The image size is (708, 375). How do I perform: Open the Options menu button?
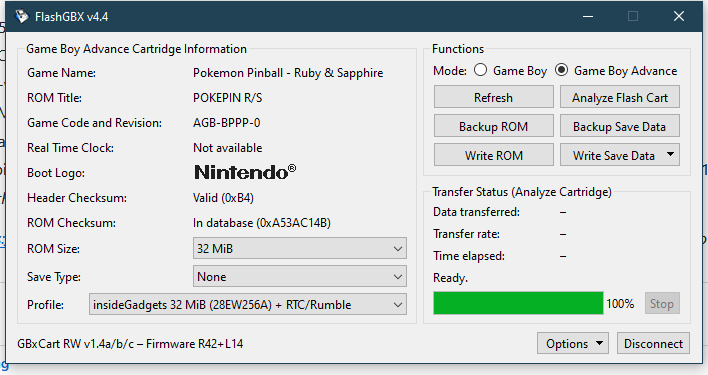(573, 343)
